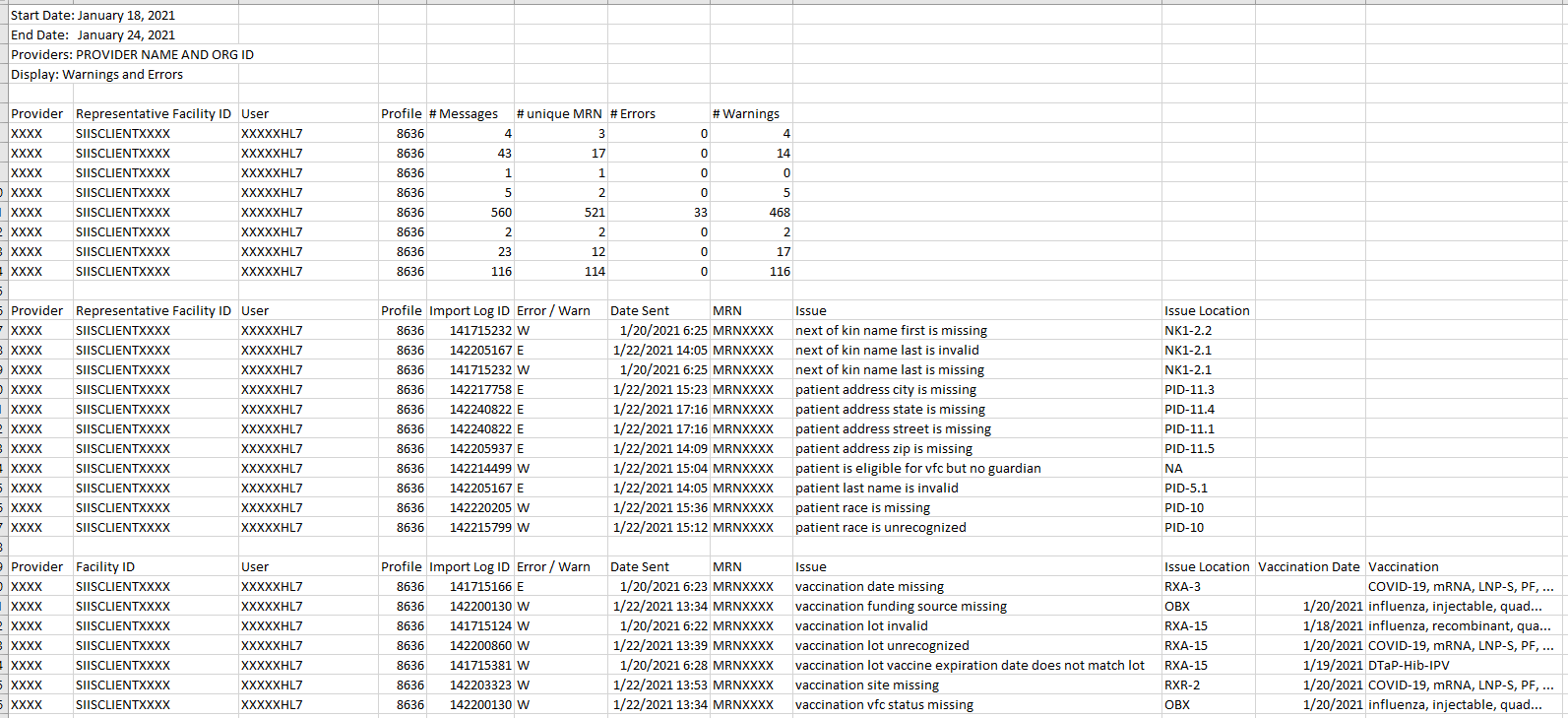1568x718 pixels.
Task: Select date sent '1/22/2021 15:04'
Action: point(659,469)
